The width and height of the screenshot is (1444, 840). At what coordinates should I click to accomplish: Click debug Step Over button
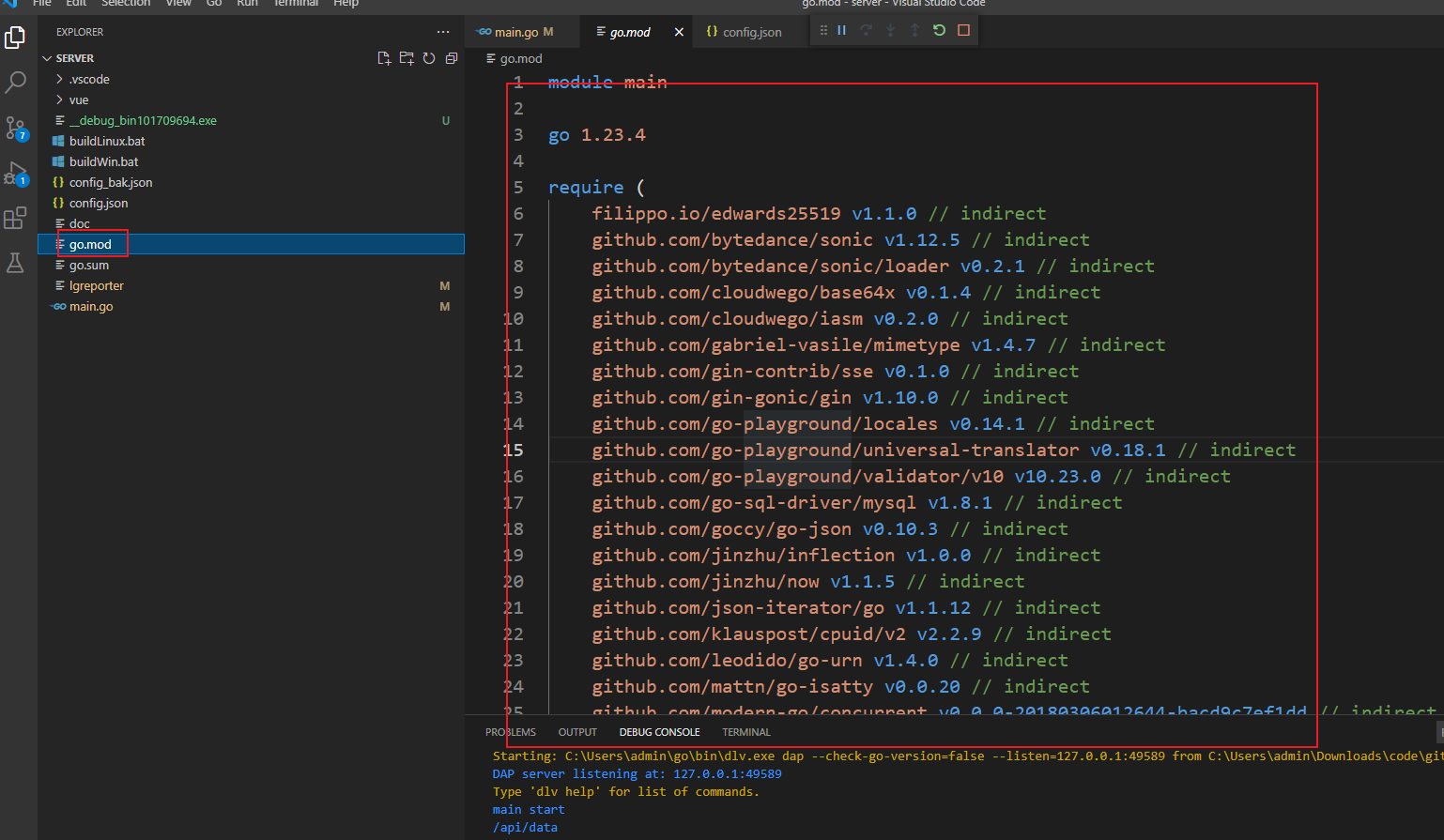[867, 30]
